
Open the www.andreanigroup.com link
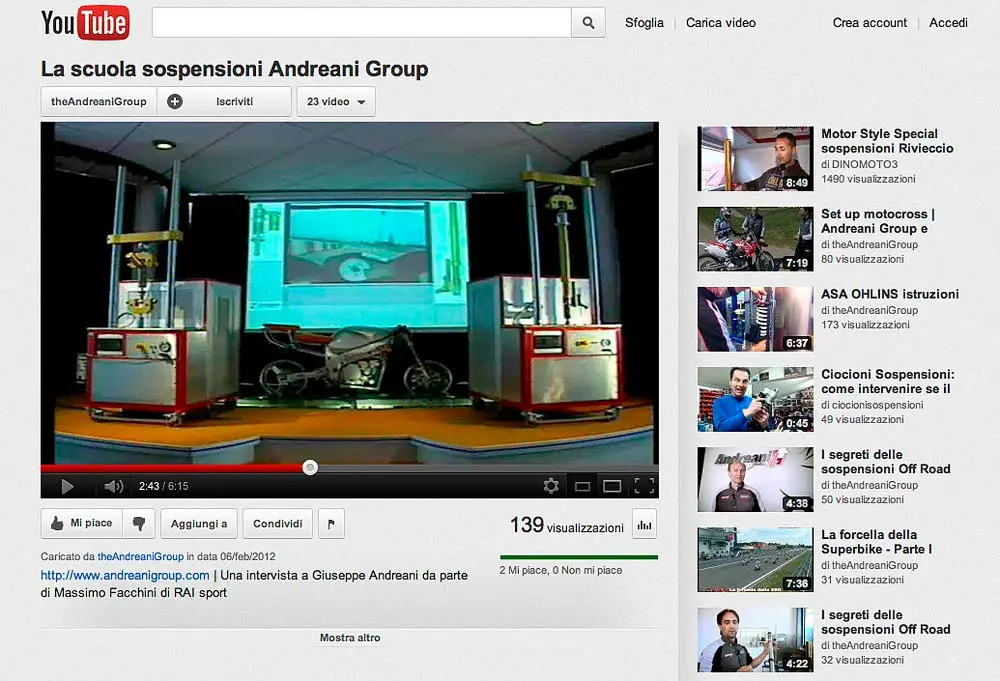(125, 575)
